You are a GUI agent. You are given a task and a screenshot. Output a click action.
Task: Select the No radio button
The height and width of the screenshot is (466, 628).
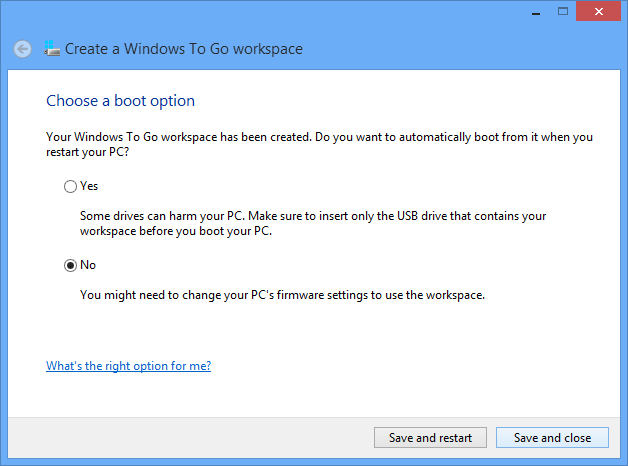click(69, 265)
